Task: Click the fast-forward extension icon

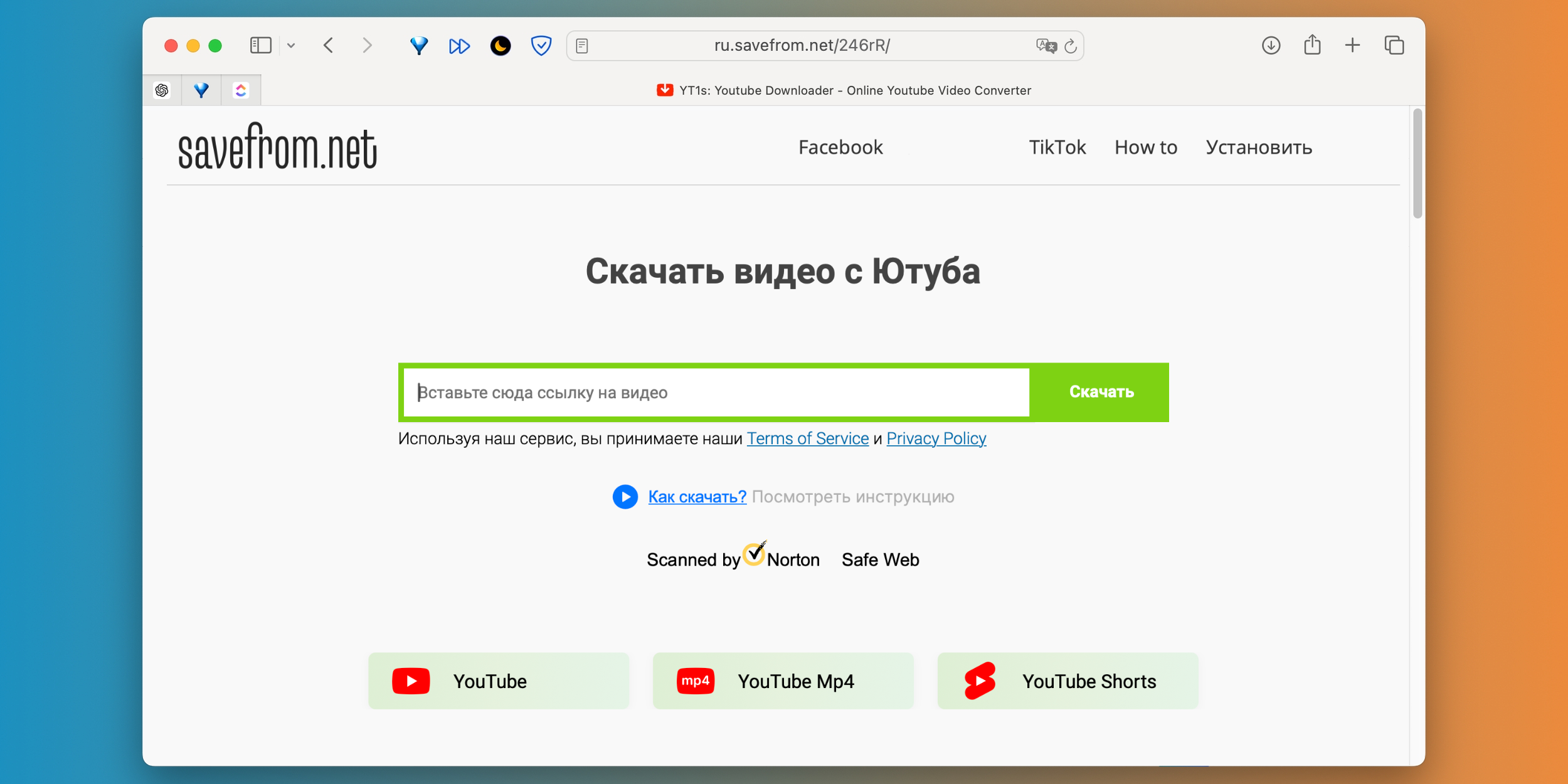Action: pos(459,46)
